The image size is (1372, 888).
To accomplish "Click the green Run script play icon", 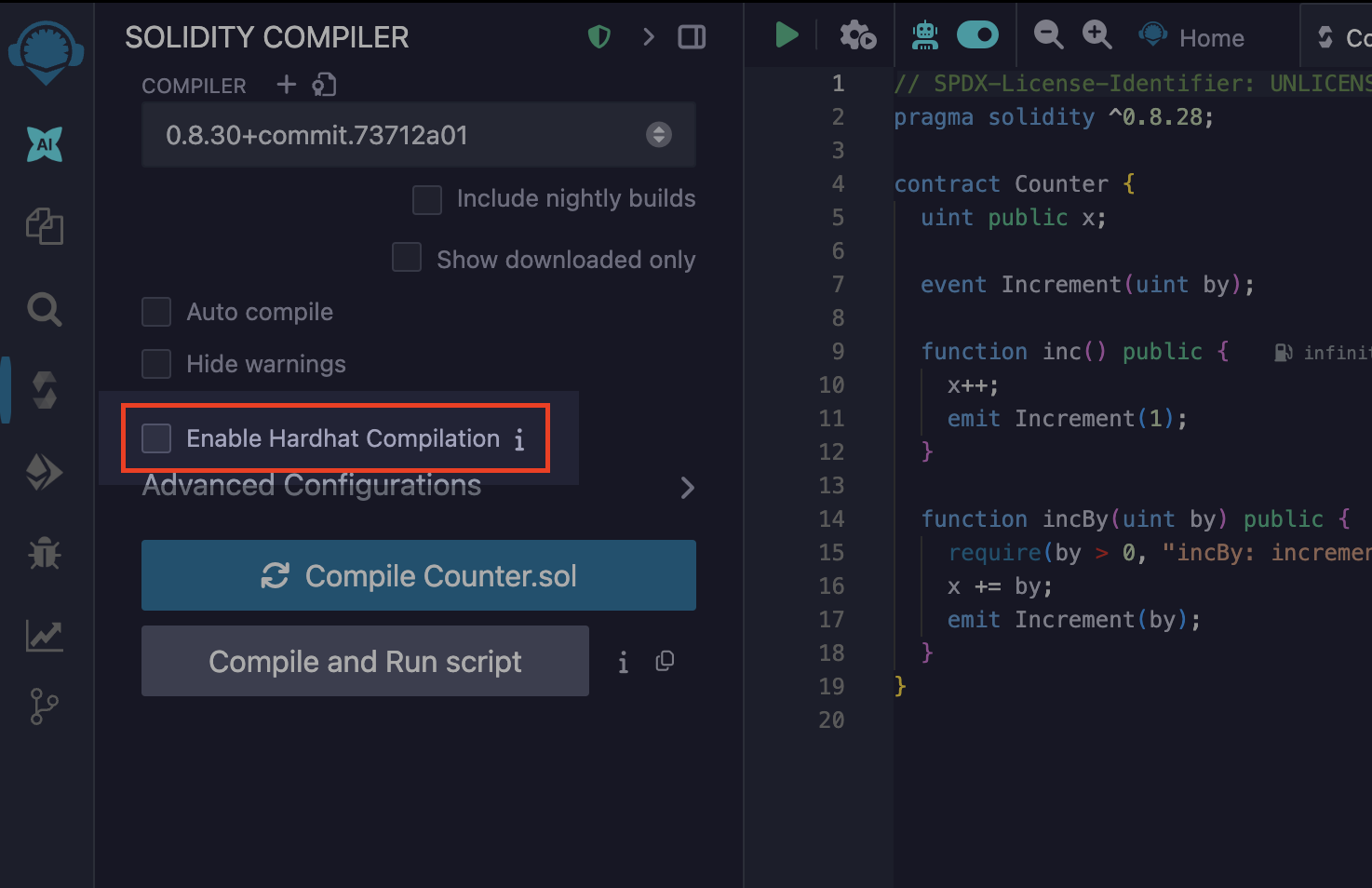I will tap(787, 35).
